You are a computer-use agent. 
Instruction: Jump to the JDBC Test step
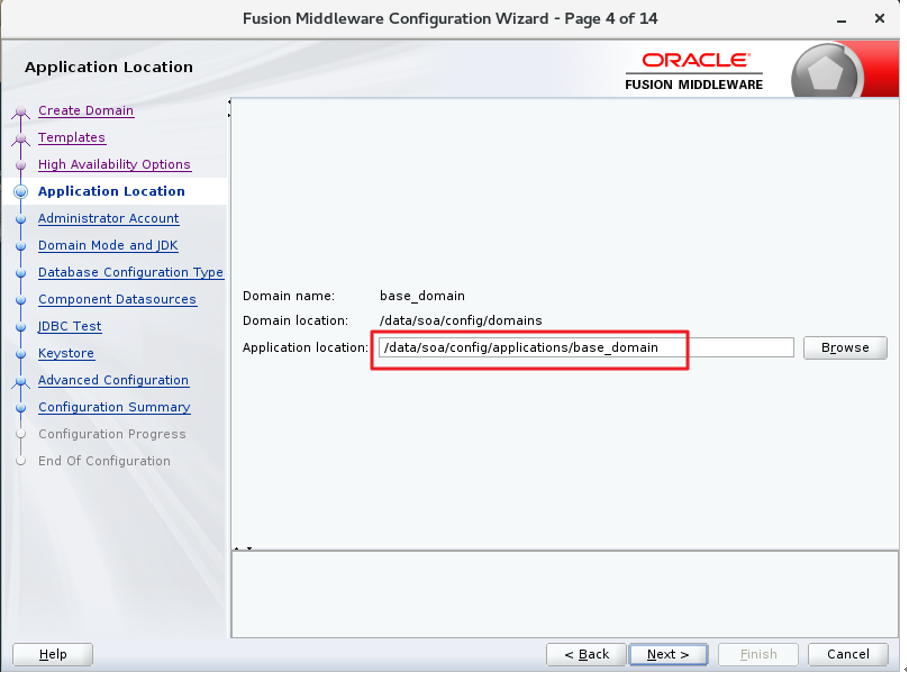click(69, 326)
